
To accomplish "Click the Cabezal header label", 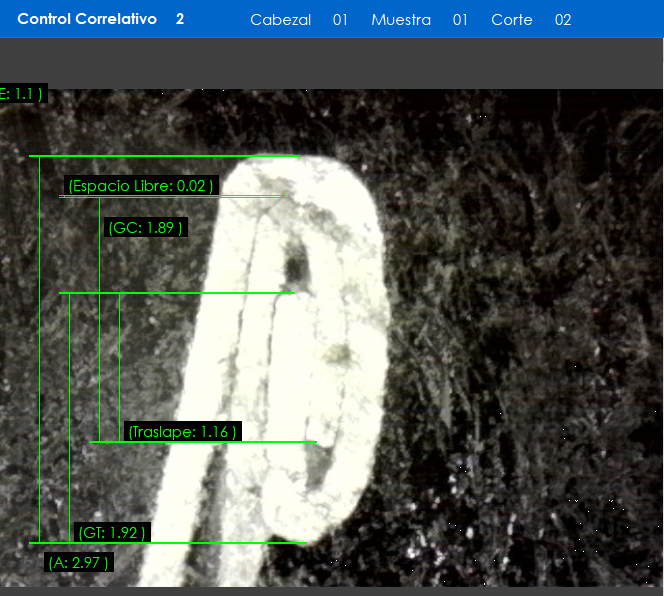I will (x=280, y=20).
